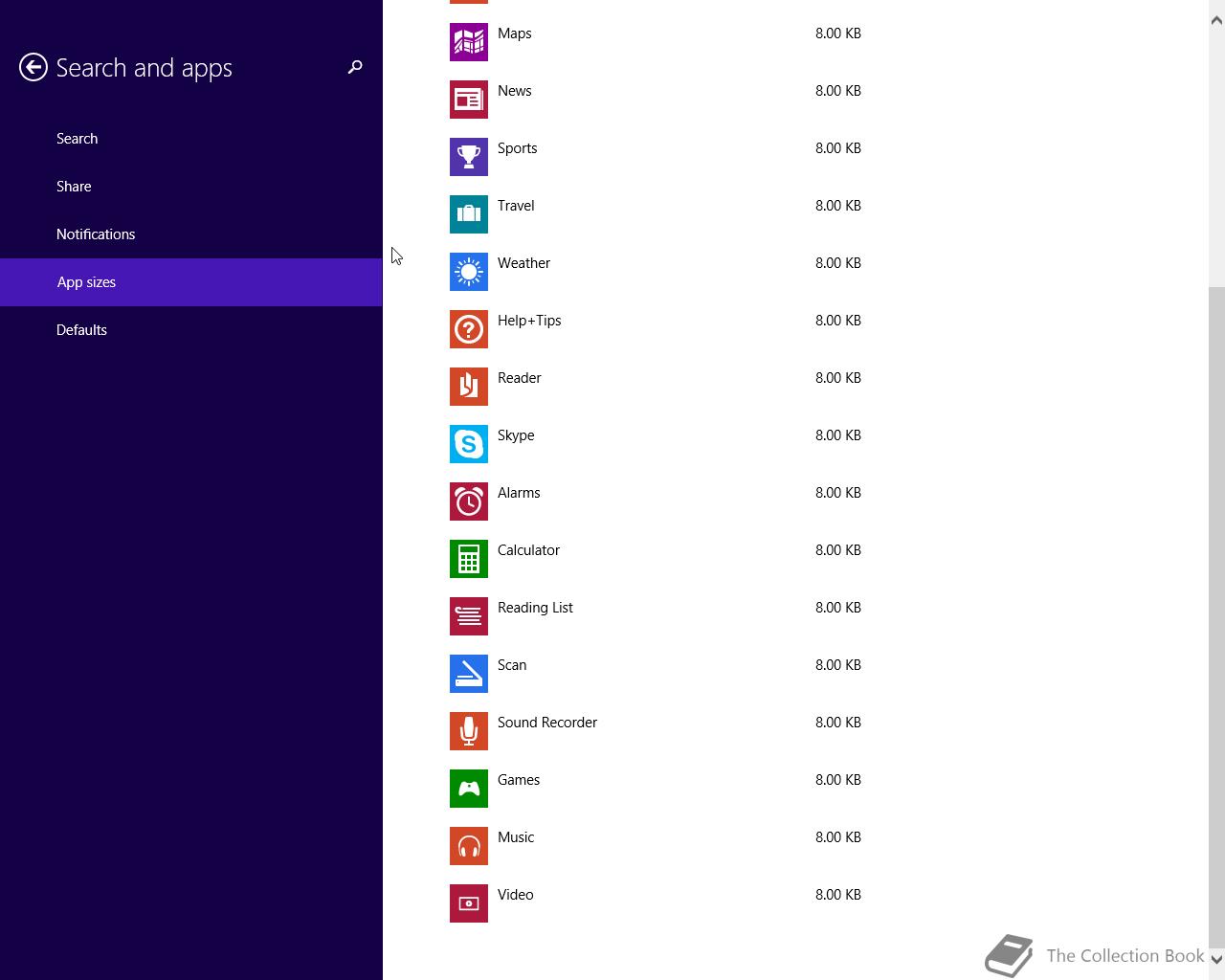Select the Music headphones icon

(469, 846)
